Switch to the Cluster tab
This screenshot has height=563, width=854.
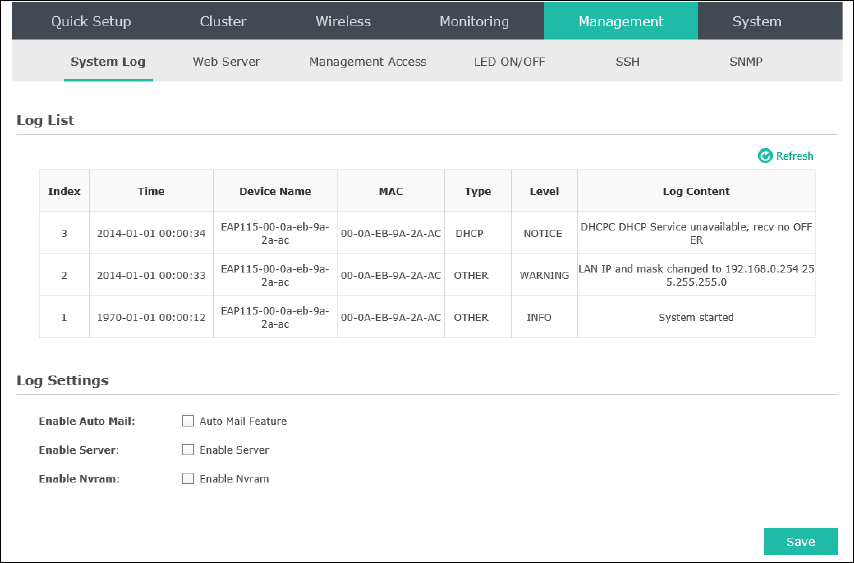point(223,21)
